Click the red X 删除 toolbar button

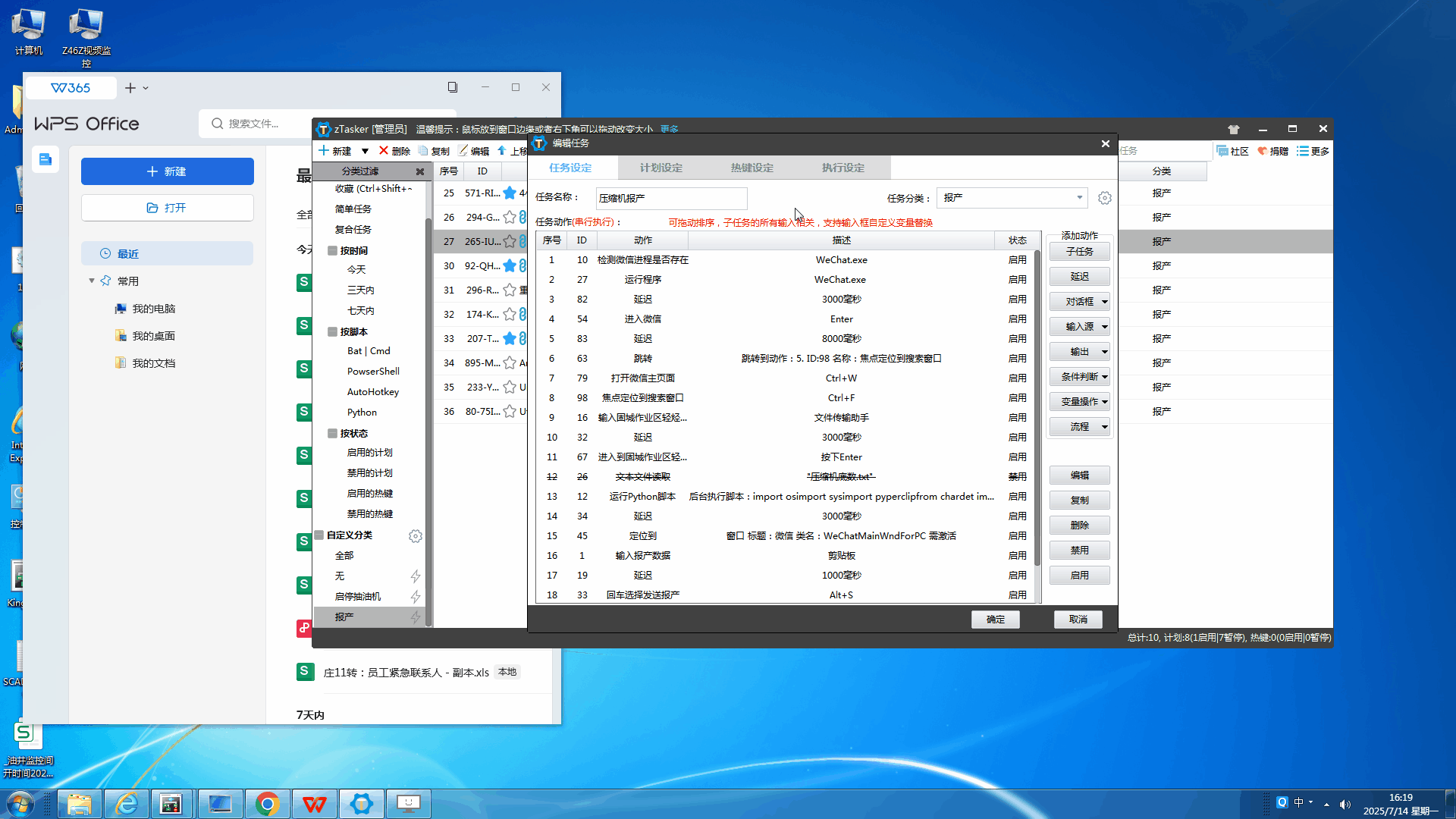click(394, 151)
